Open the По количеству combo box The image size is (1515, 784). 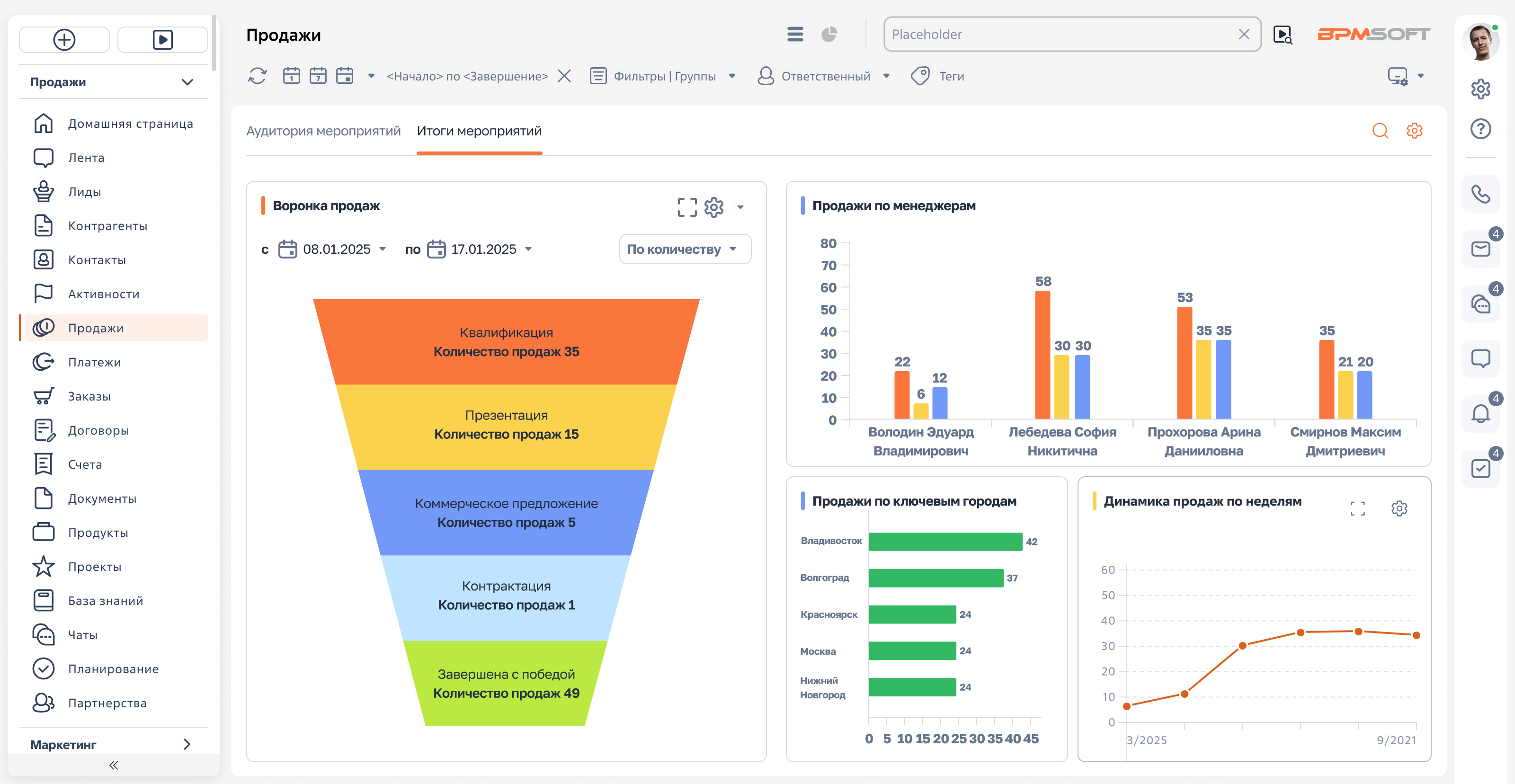pos(685,249)
